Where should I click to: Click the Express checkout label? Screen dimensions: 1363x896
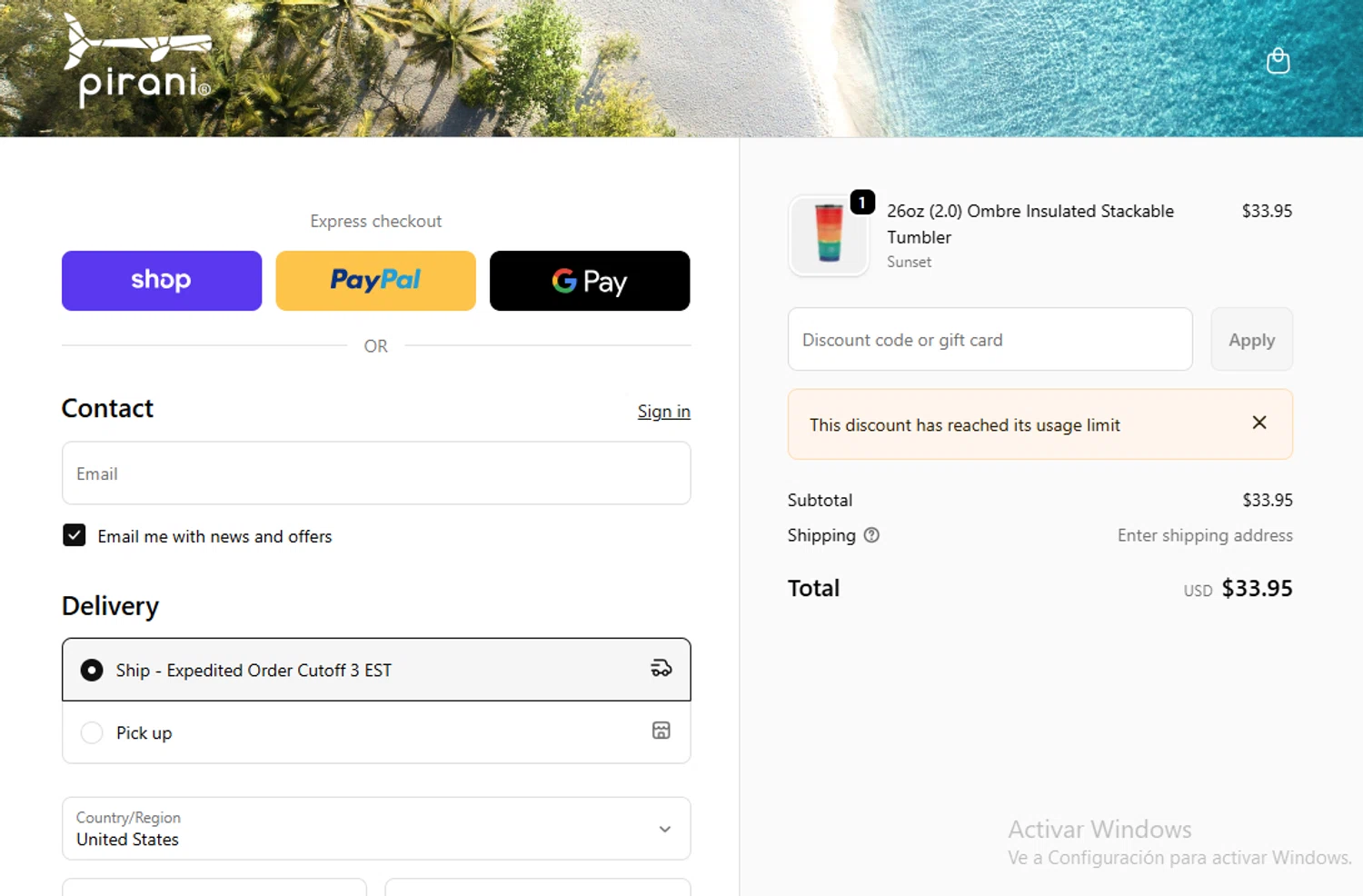tap(376, 221)
